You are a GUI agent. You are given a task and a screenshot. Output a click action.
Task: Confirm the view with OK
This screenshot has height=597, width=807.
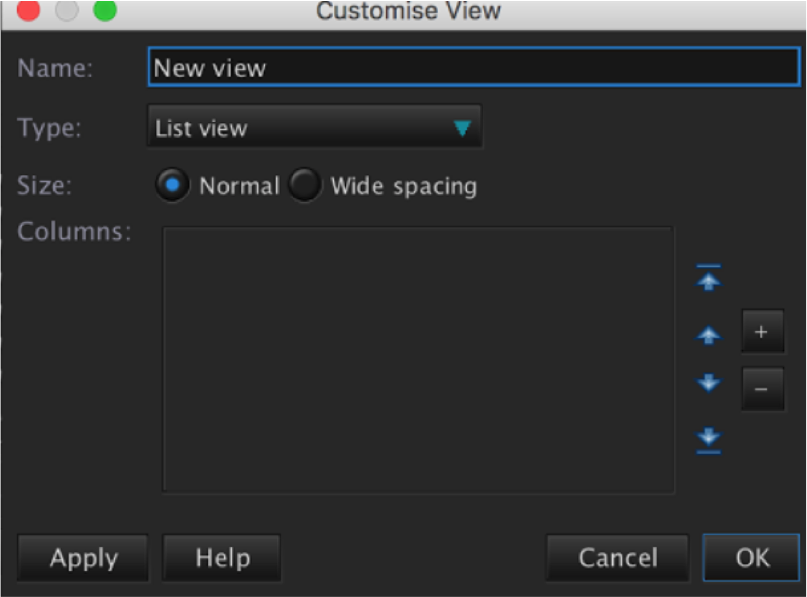pyautogui.click(x=751, y=557)
